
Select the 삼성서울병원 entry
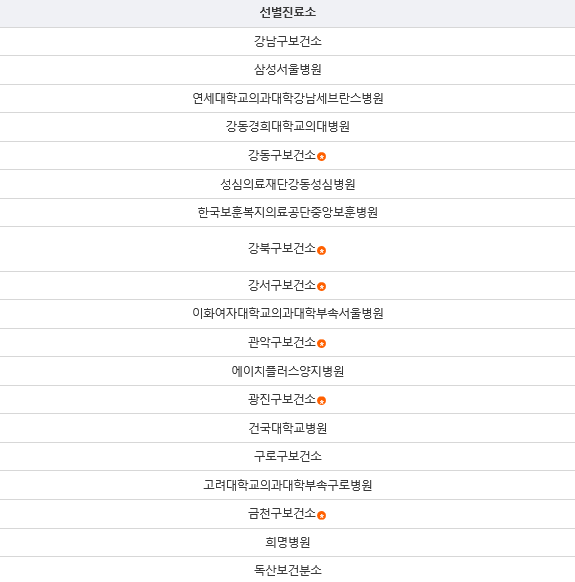pos(287,70)
